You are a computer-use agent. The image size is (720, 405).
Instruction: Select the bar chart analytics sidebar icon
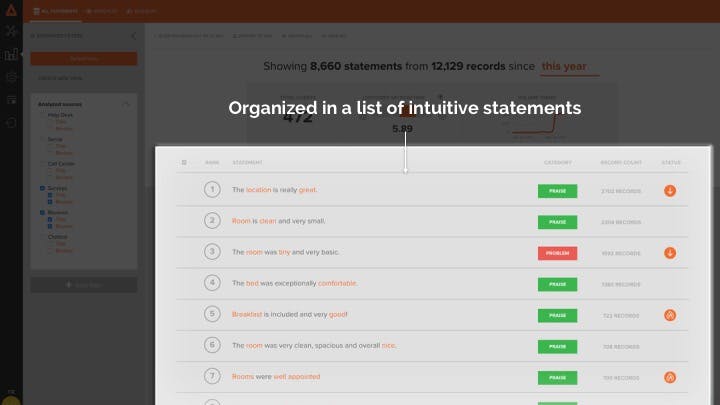click(x=11, y=54)
